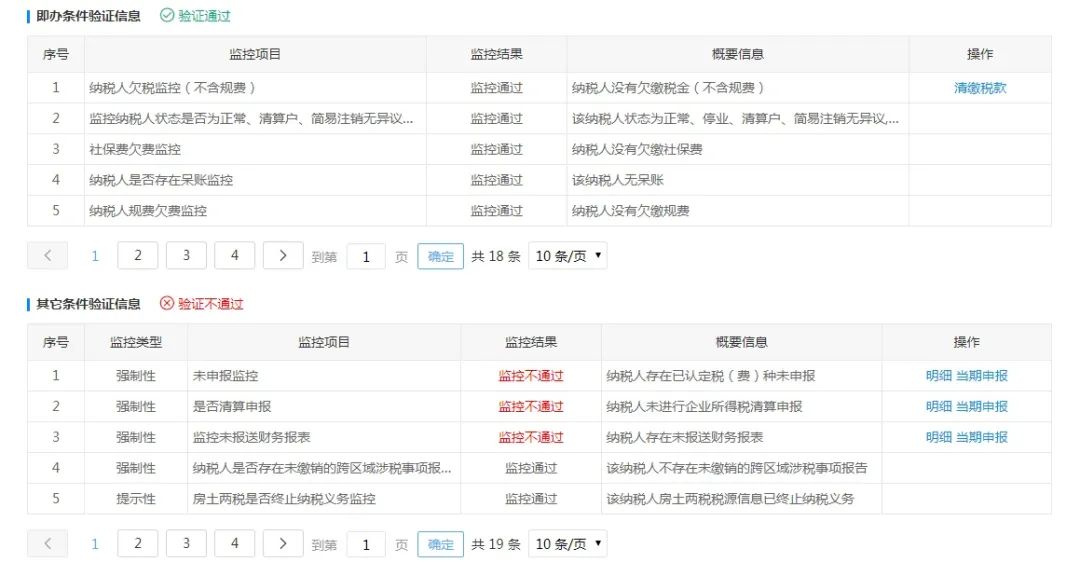Click 当期申报 for 监控未报送财务报表 row
The height and width of the screenshot is (576, 1080).
[982, 438]
